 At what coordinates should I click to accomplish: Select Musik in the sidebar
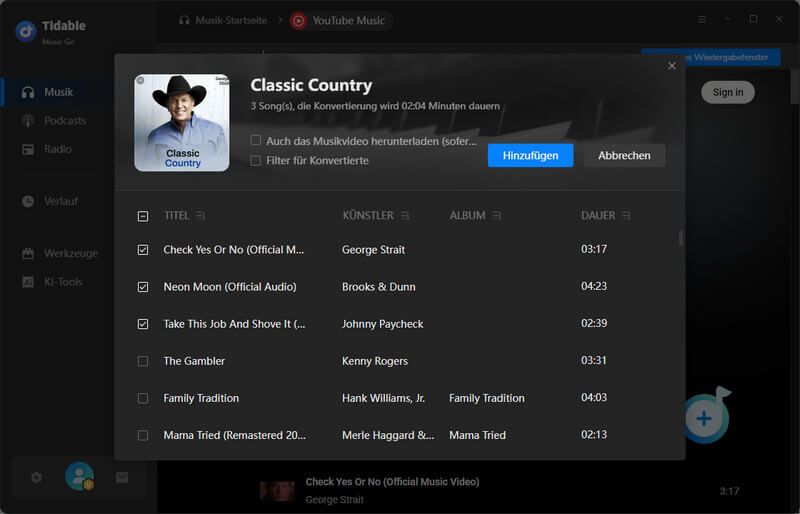(x=59, y=92)
